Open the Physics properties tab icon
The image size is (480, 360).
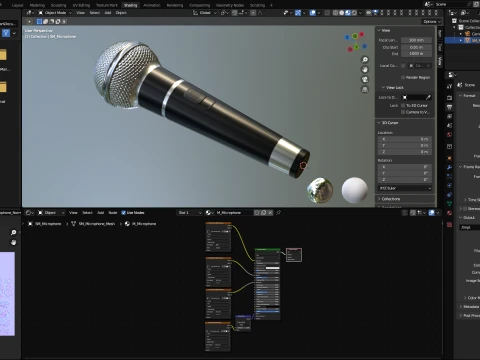click(449, 185)
